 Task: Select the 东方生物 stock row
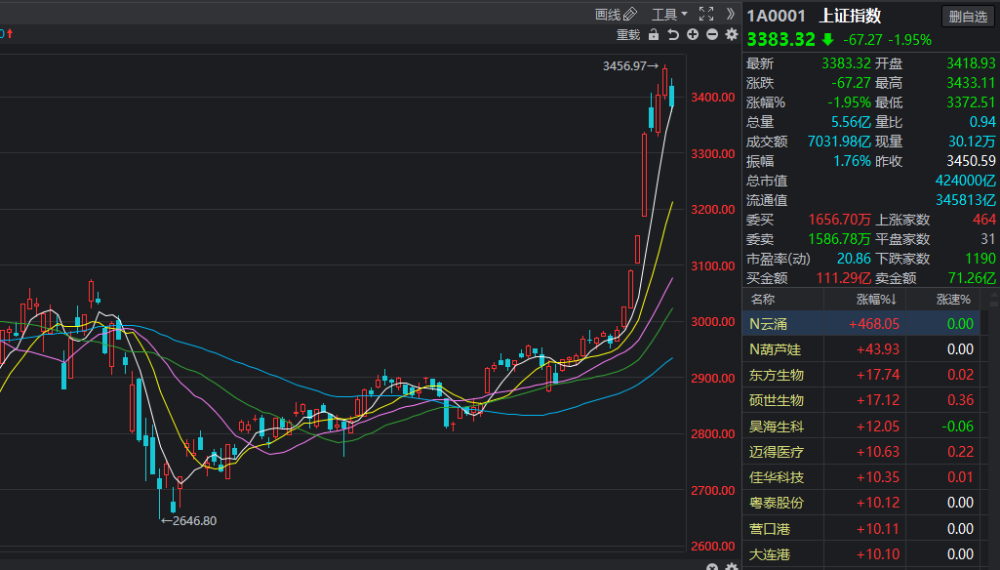[x=862, y=375]
